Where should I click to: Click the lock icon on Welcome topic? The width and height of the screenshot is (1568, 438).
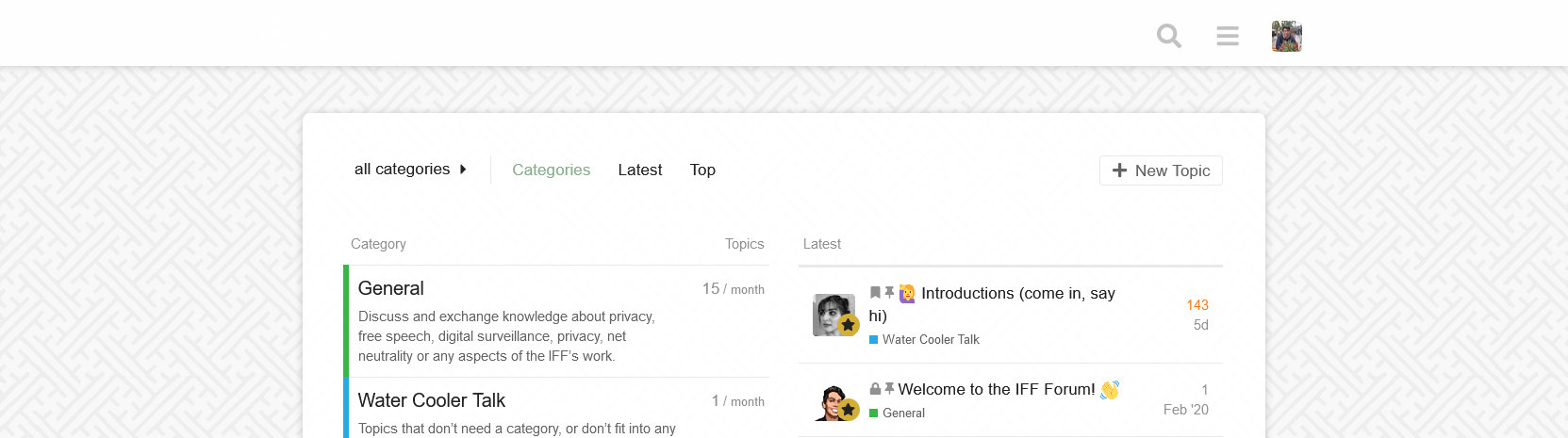point(875,389)
